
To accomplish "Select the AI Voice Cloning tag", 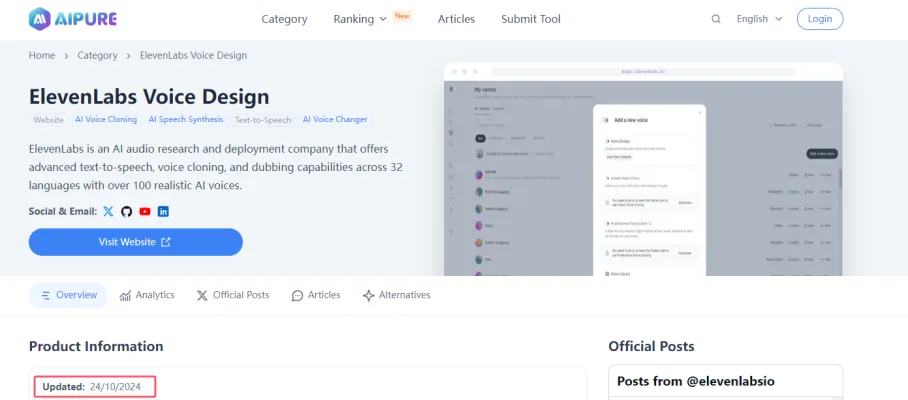I will tap(106, 120).
